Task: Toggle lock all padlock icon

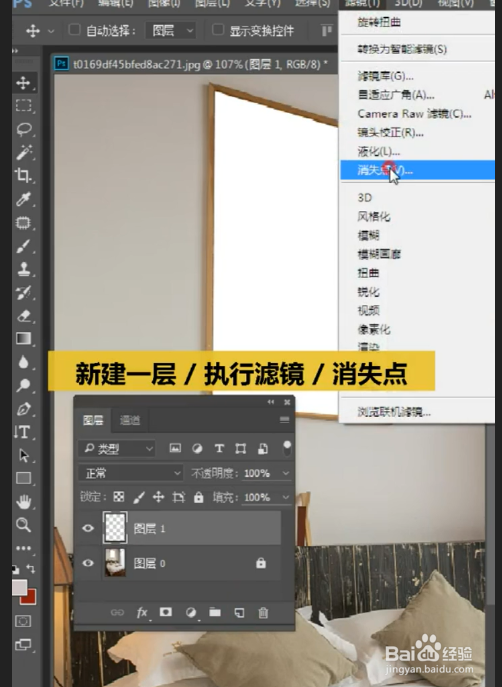Action: click(199, 497)
